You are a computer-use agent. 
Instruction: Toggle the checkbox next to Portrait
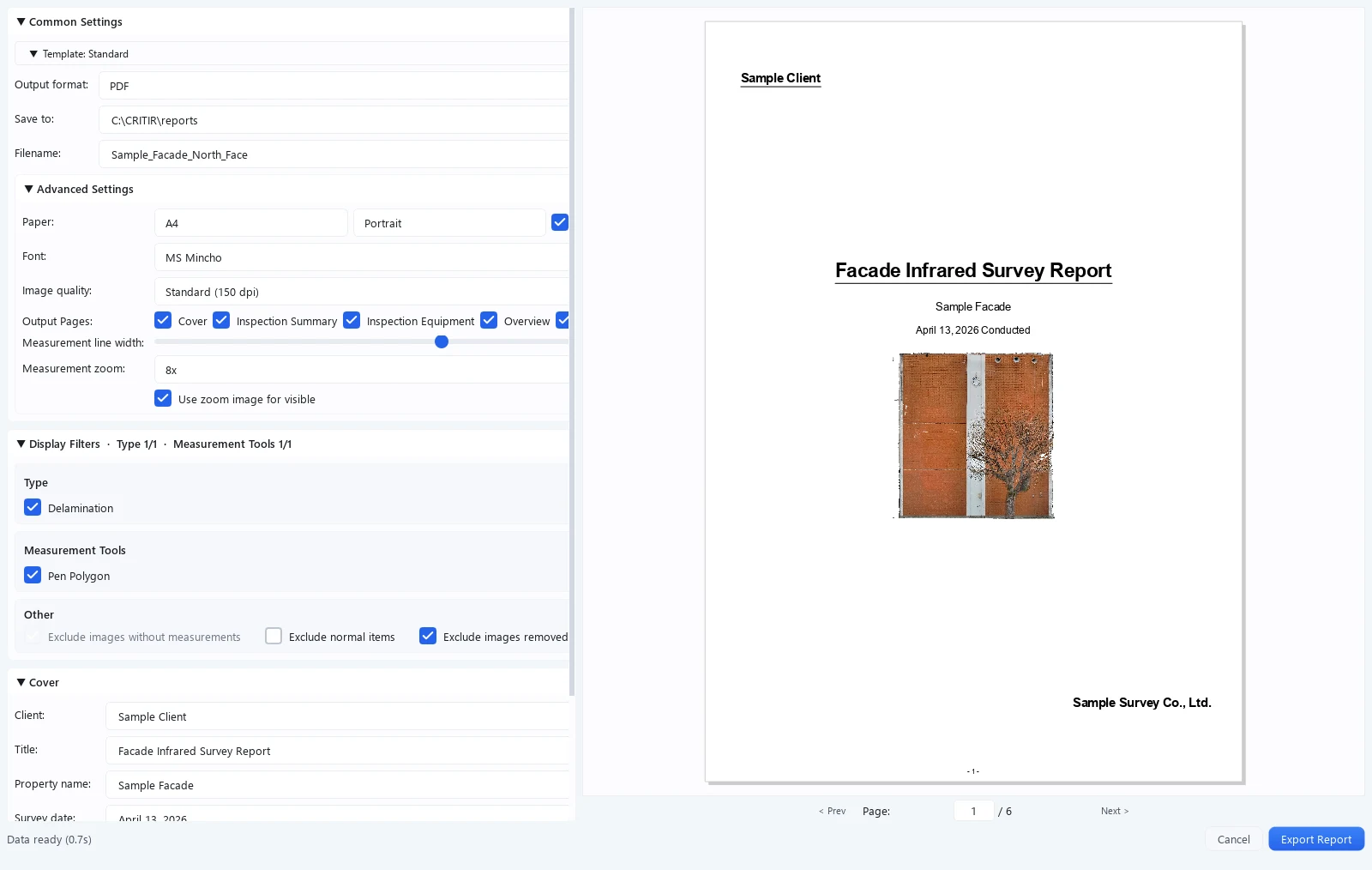(x=560, y=222)
